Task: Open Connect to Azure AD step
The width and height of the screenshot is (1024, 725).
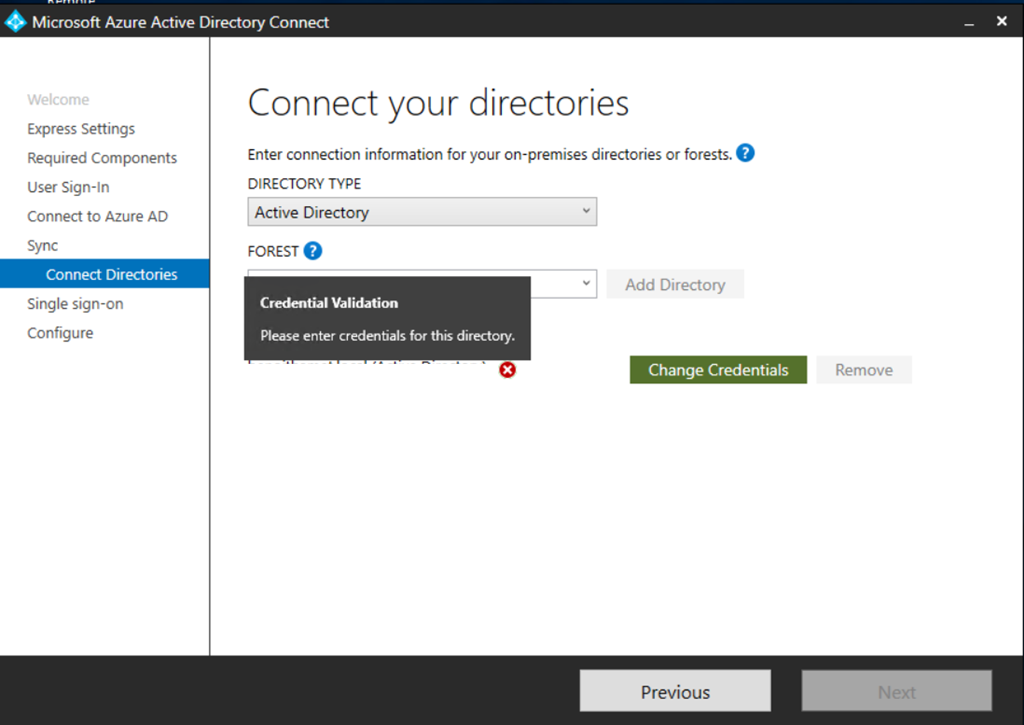Action: 97,216
